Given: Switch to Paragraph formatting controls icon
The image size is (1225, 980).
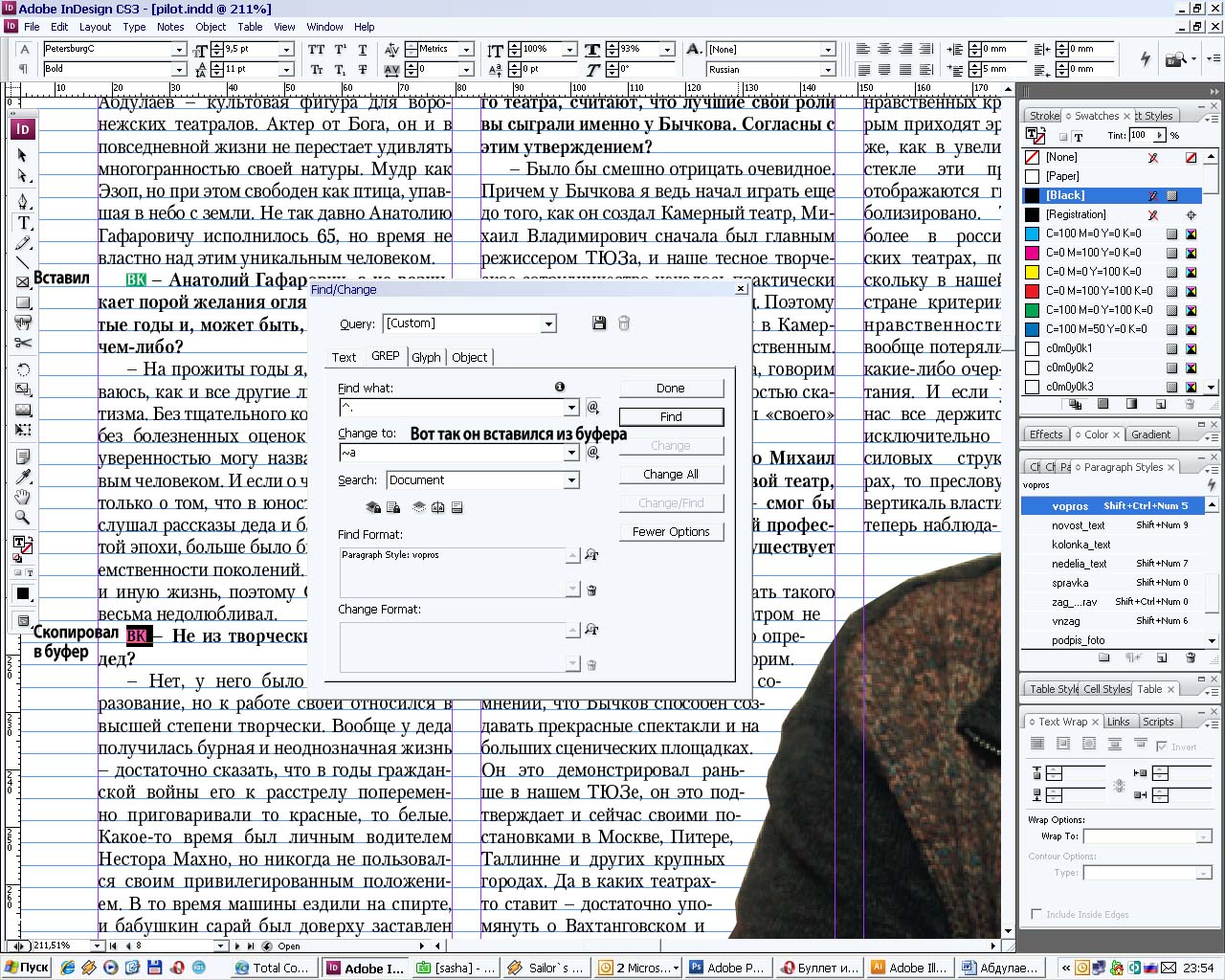Looking at the screenshot, I should [x=24, y=70].
